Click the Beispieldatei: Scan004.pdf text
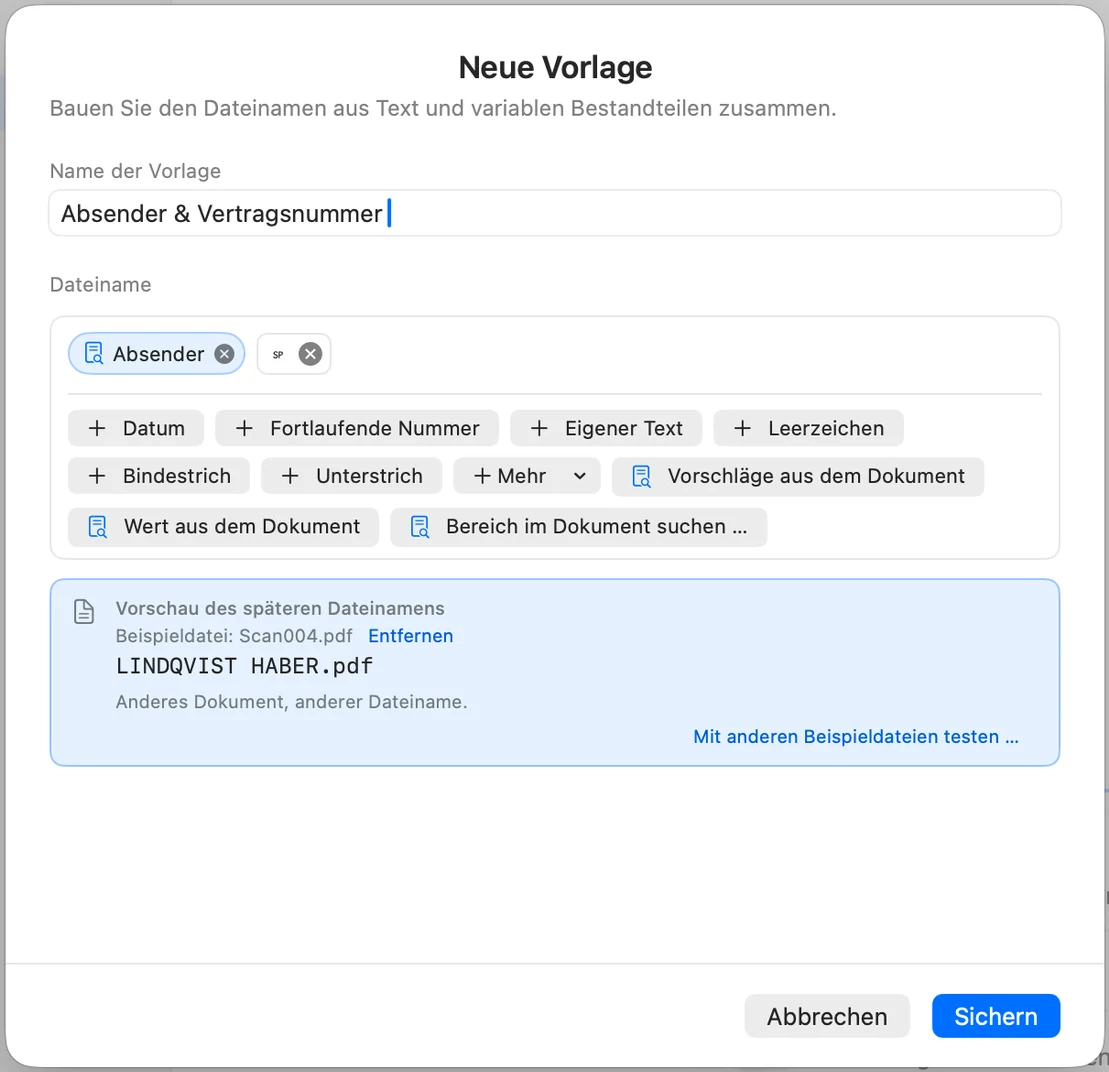This screenshot has height=1072, width=1109. (234, 636)
